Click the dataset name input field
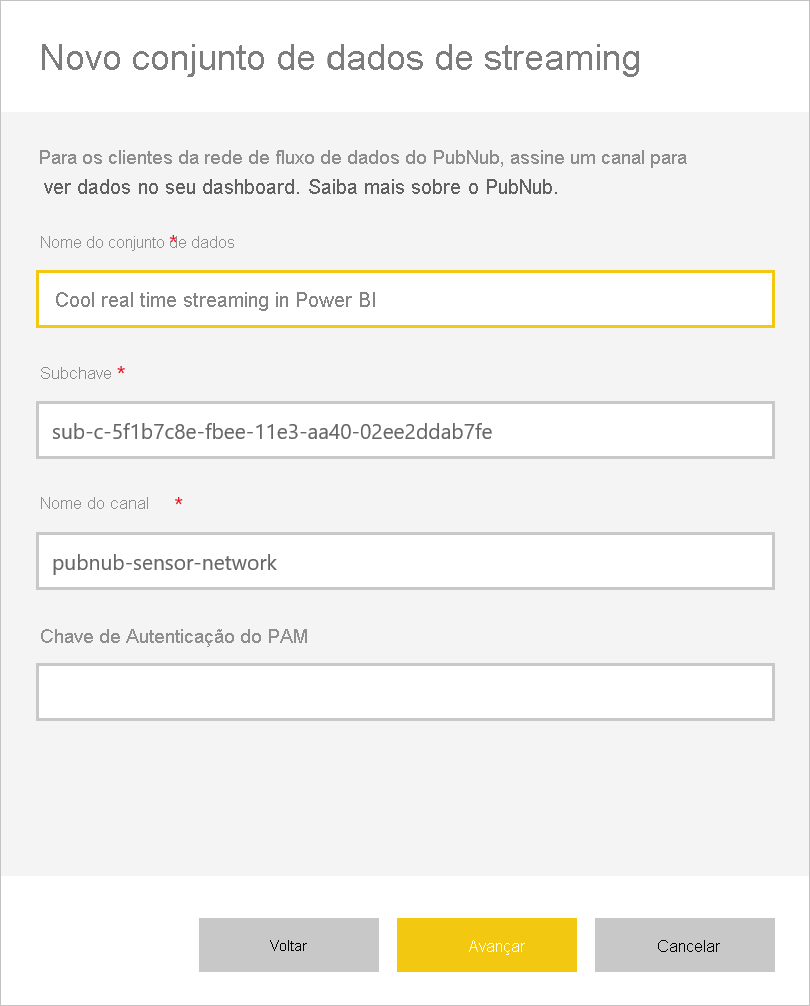Image resolution: width=810 pixels, height=1006 pixels. pyautogui.click(x=405, y=298)
